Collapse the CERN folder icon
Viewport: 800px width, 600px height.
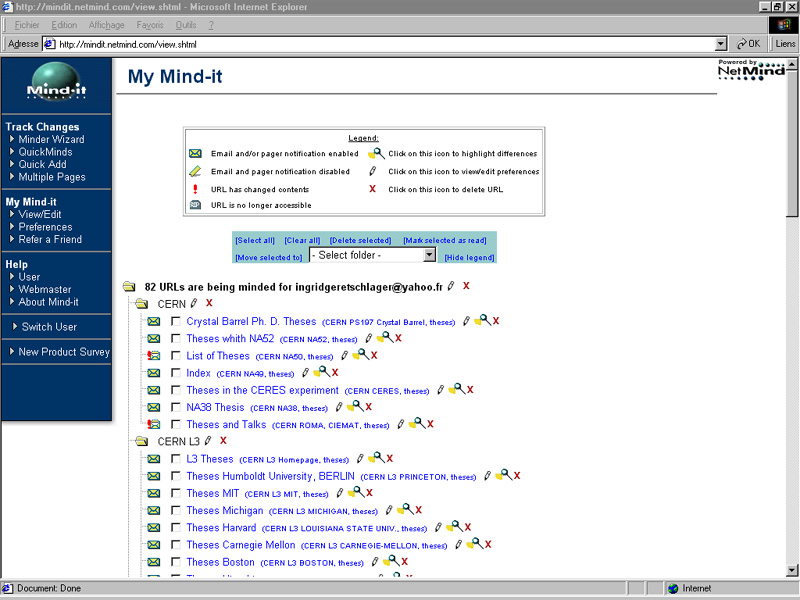click(x=141, y=304)
